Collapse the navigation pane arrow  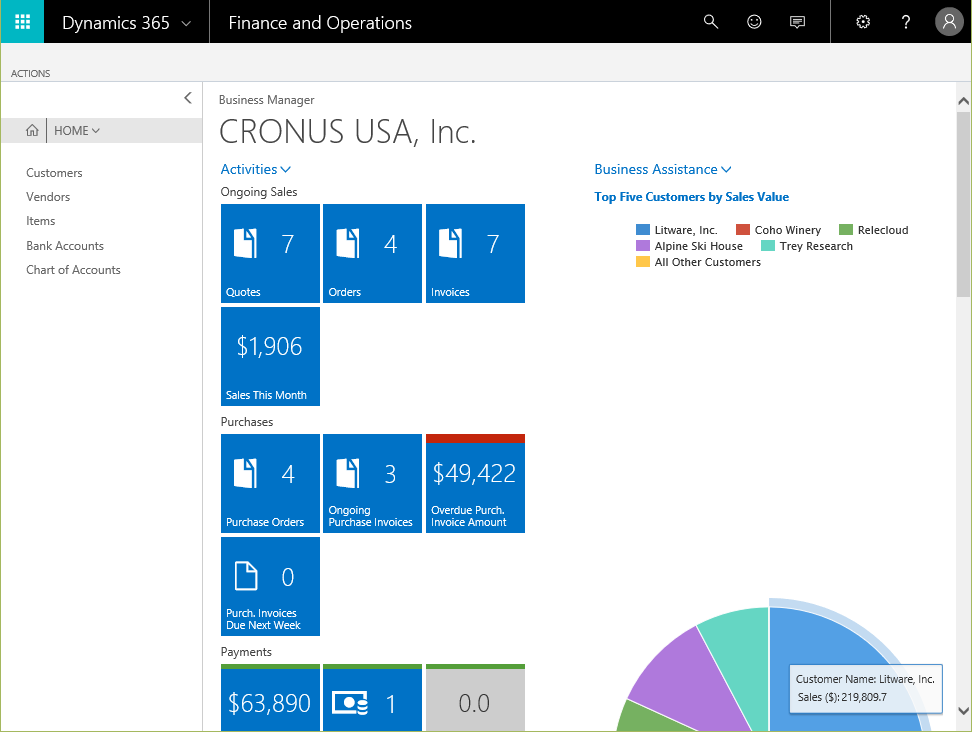pyautogui.click(x=188, y=98)
